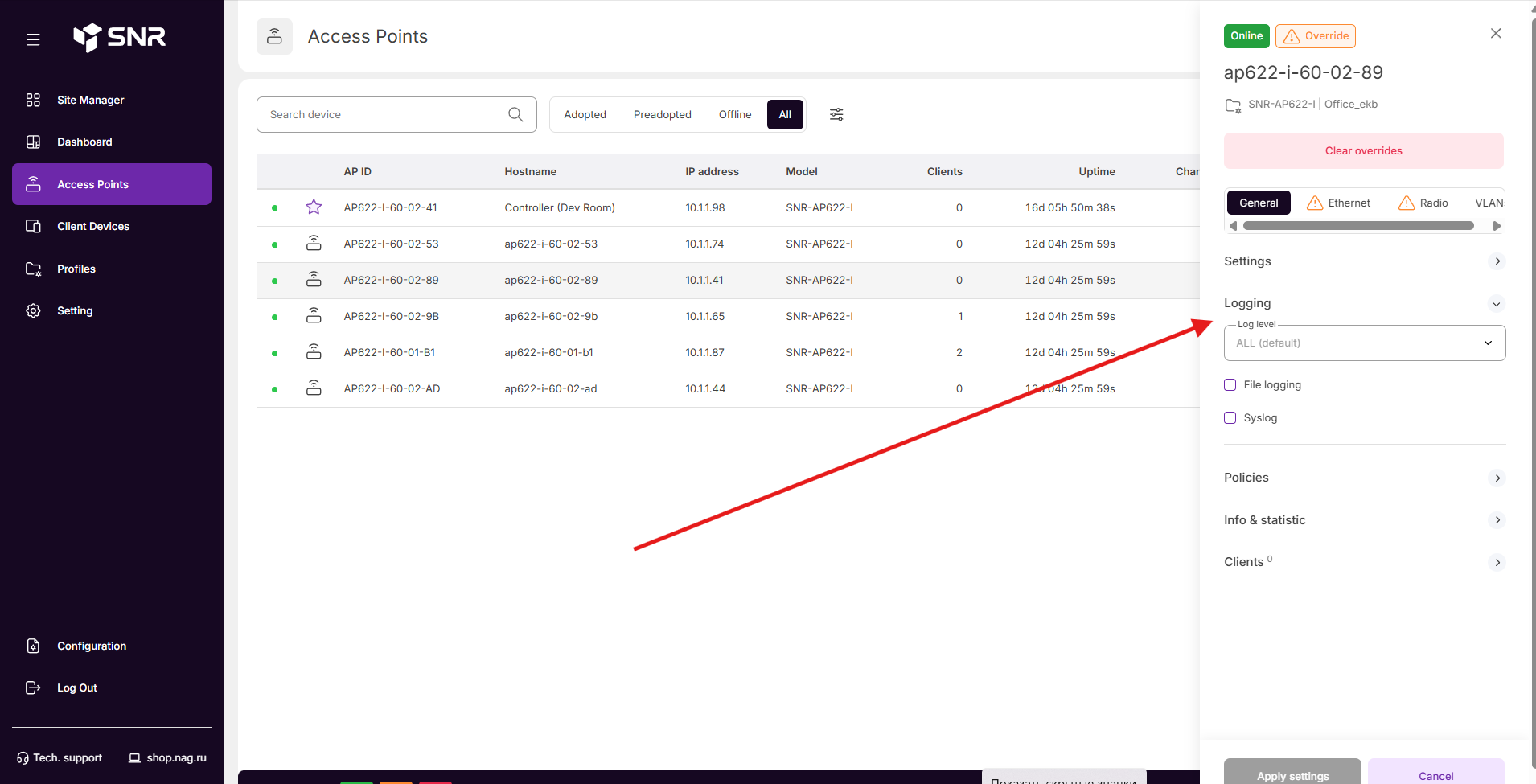Image resolution: width=1536 pixels, height=784 pixels.
Task: Click star icon for AP622-I-60-02-41
Action: (x=314, y=207)
